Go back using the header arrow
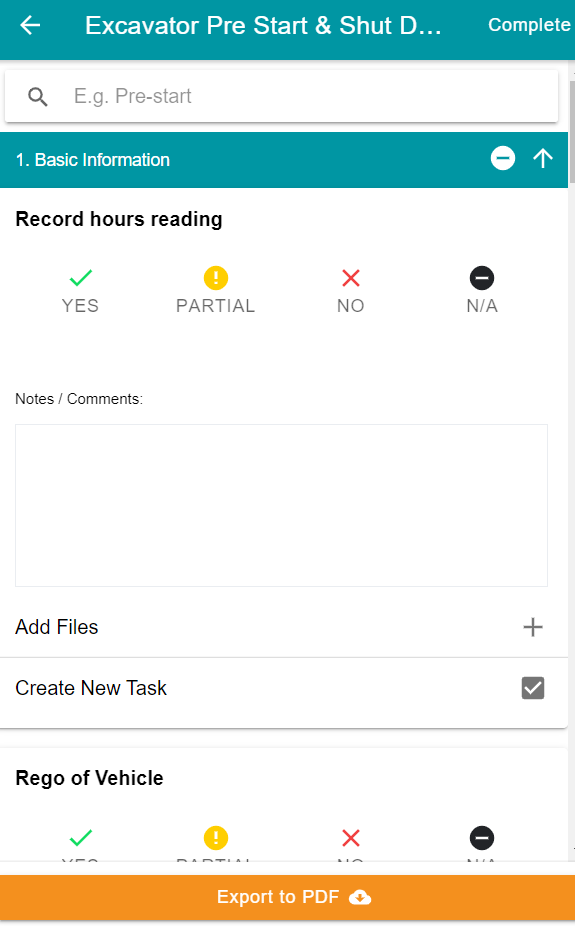The width and height of the screenshot is (575, 926). click(30, 25)
